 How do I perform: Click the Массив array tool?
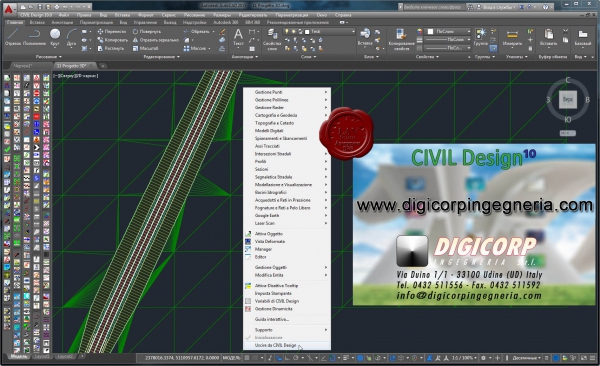[x=195, y=48]
